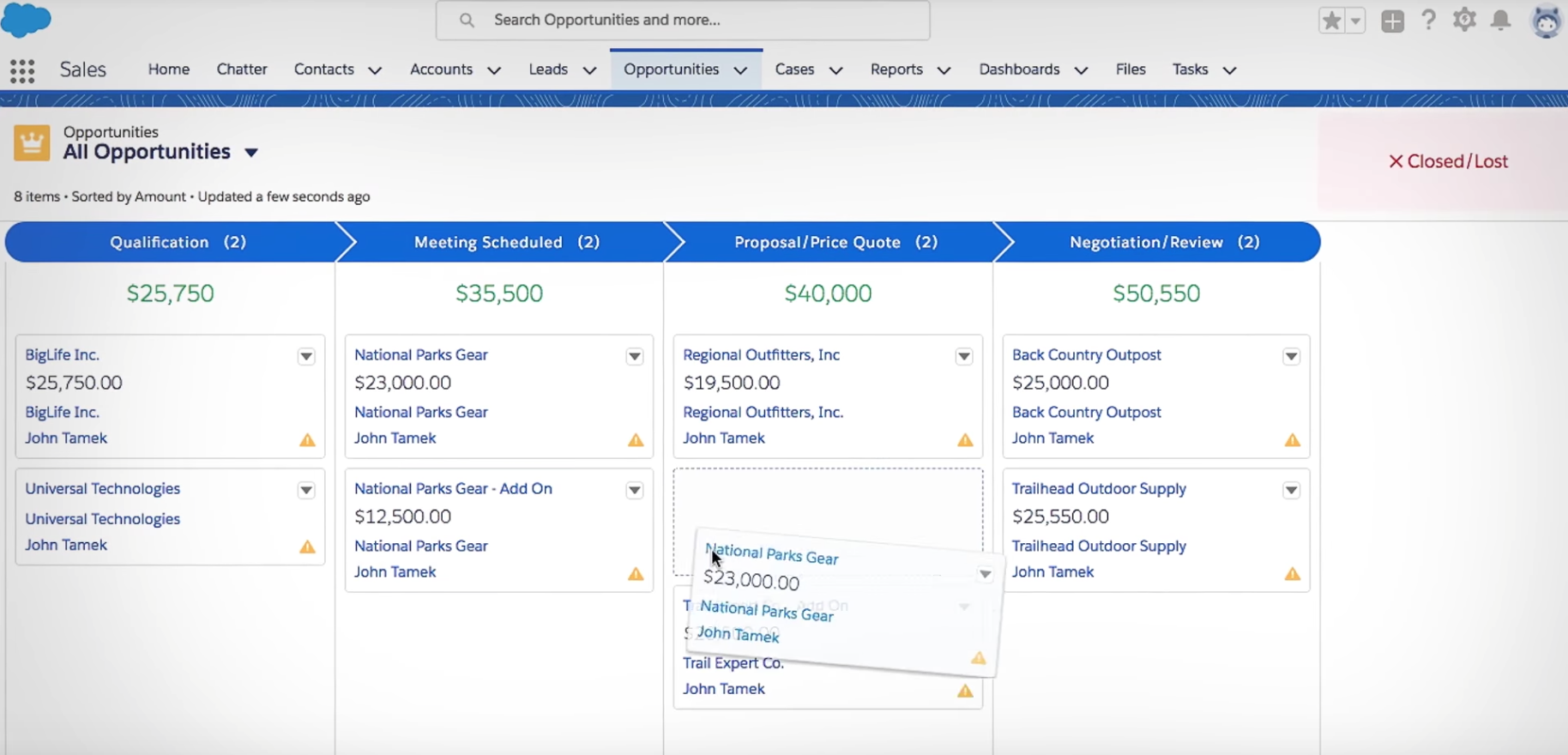Open the Notifications bell icon
The image size is (1568, 755).
pos(1500,20)
